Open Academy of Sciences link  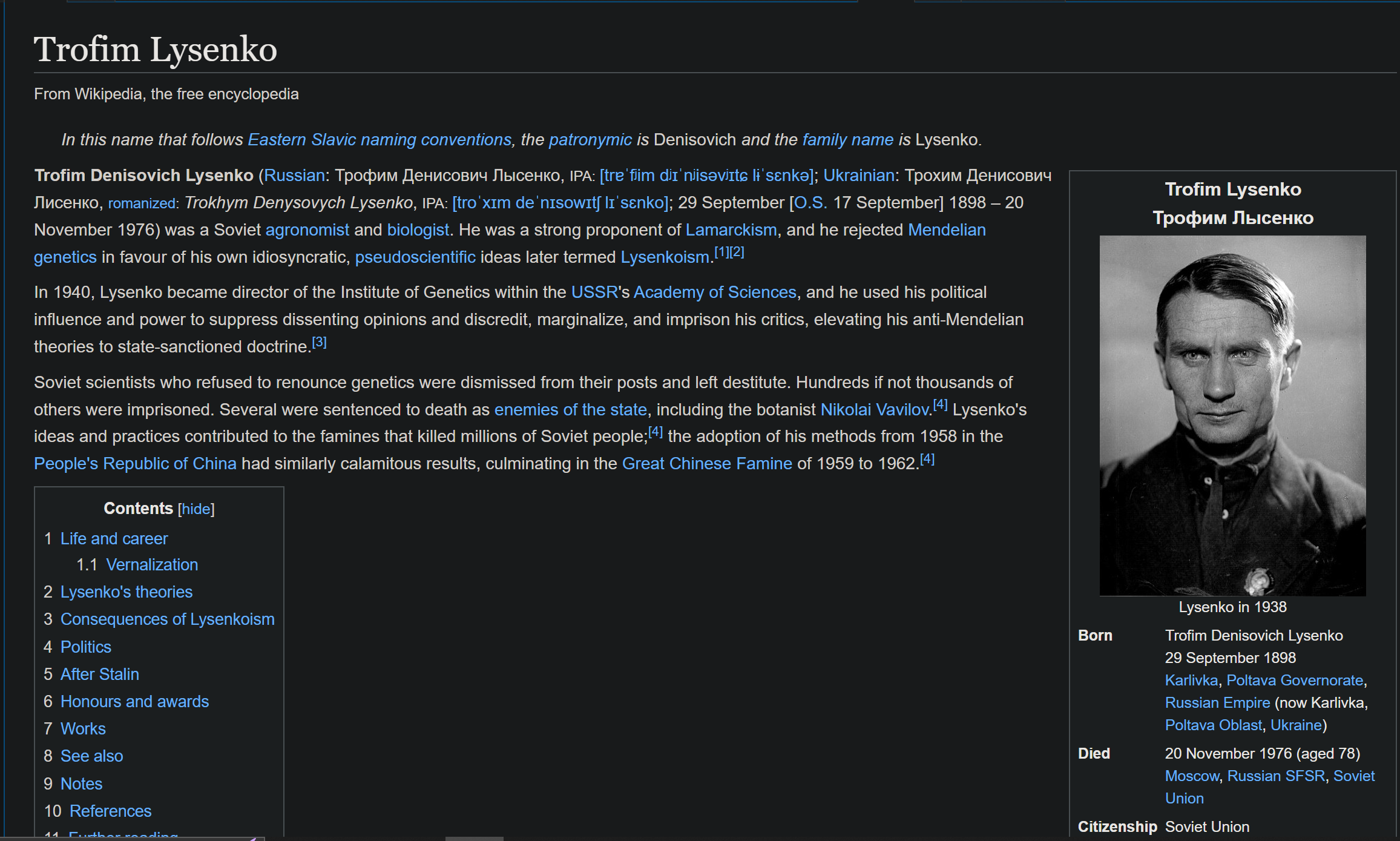[715, 292]
